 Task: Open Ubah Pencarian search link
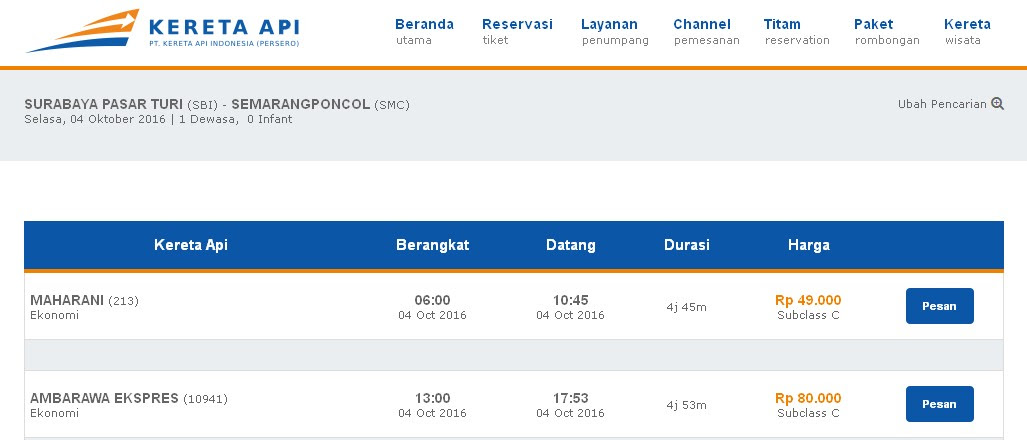pyautogui.click(x=942, y=104)
